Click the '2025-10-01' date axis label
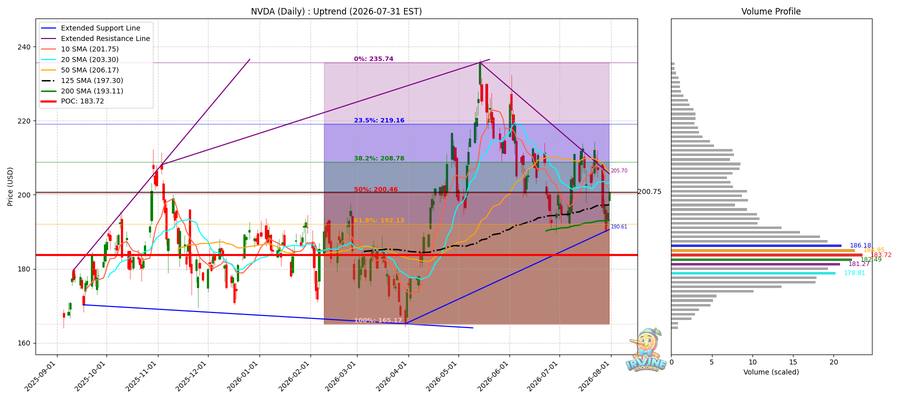The width and height of the screenshot is (900, 400). 91,376
